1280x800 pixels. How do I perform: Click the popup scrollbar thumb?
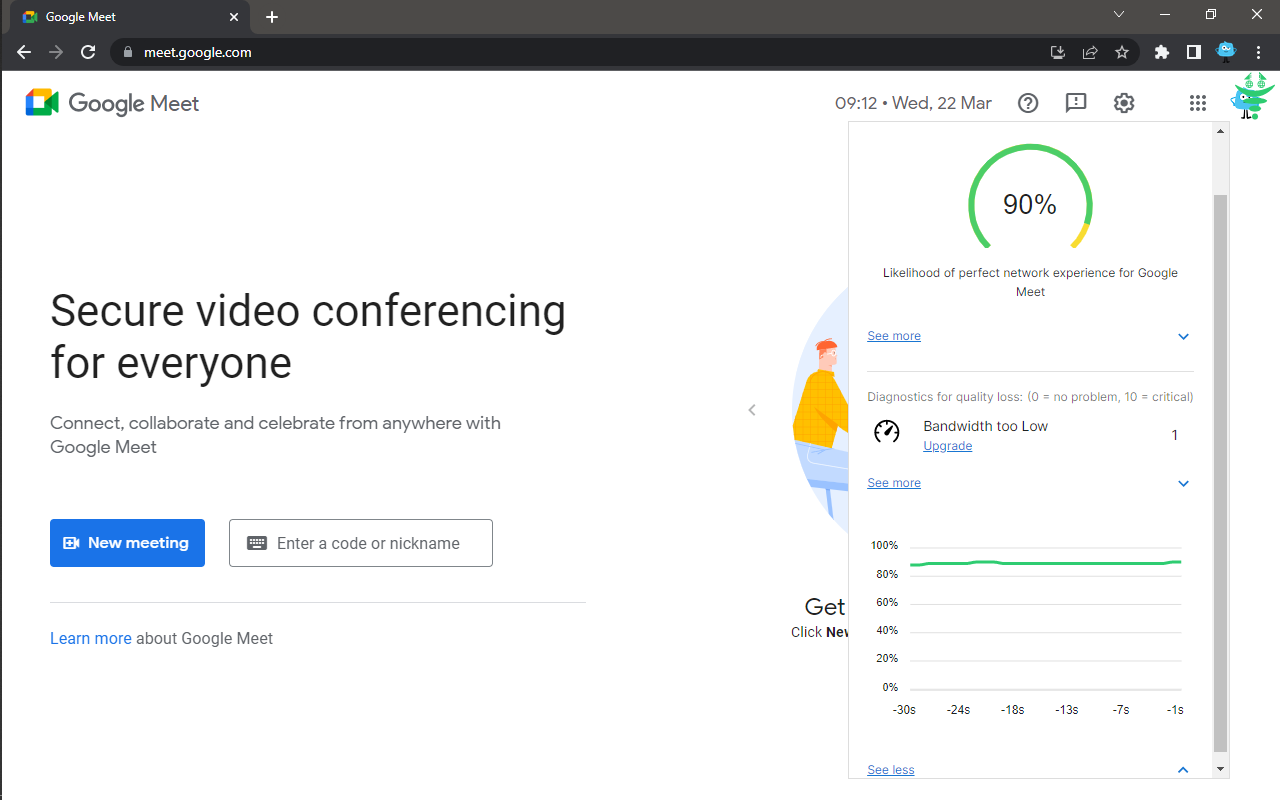point(1219,473)
